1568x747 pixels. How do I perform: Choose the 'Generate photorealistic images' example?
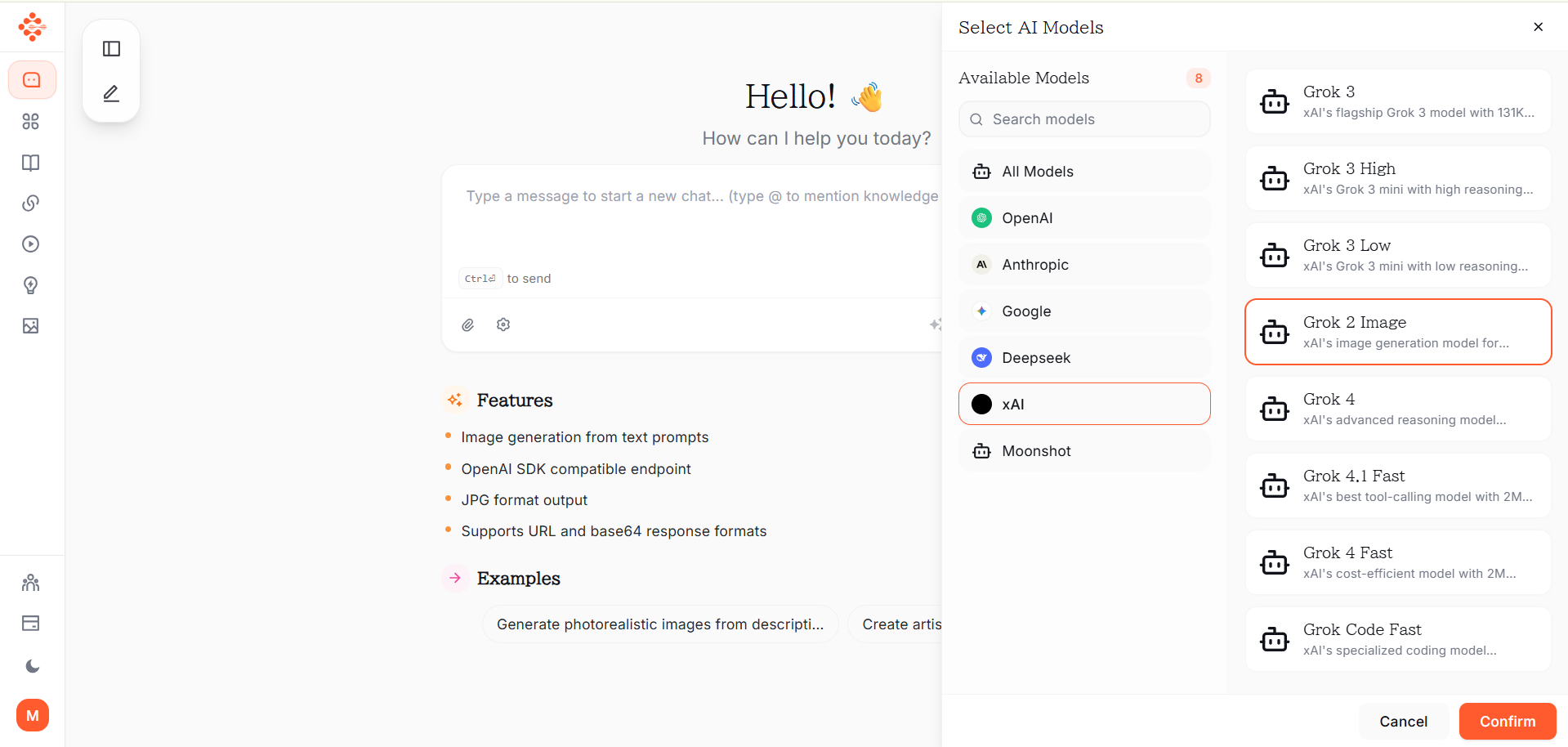click(x=660, y=624)
